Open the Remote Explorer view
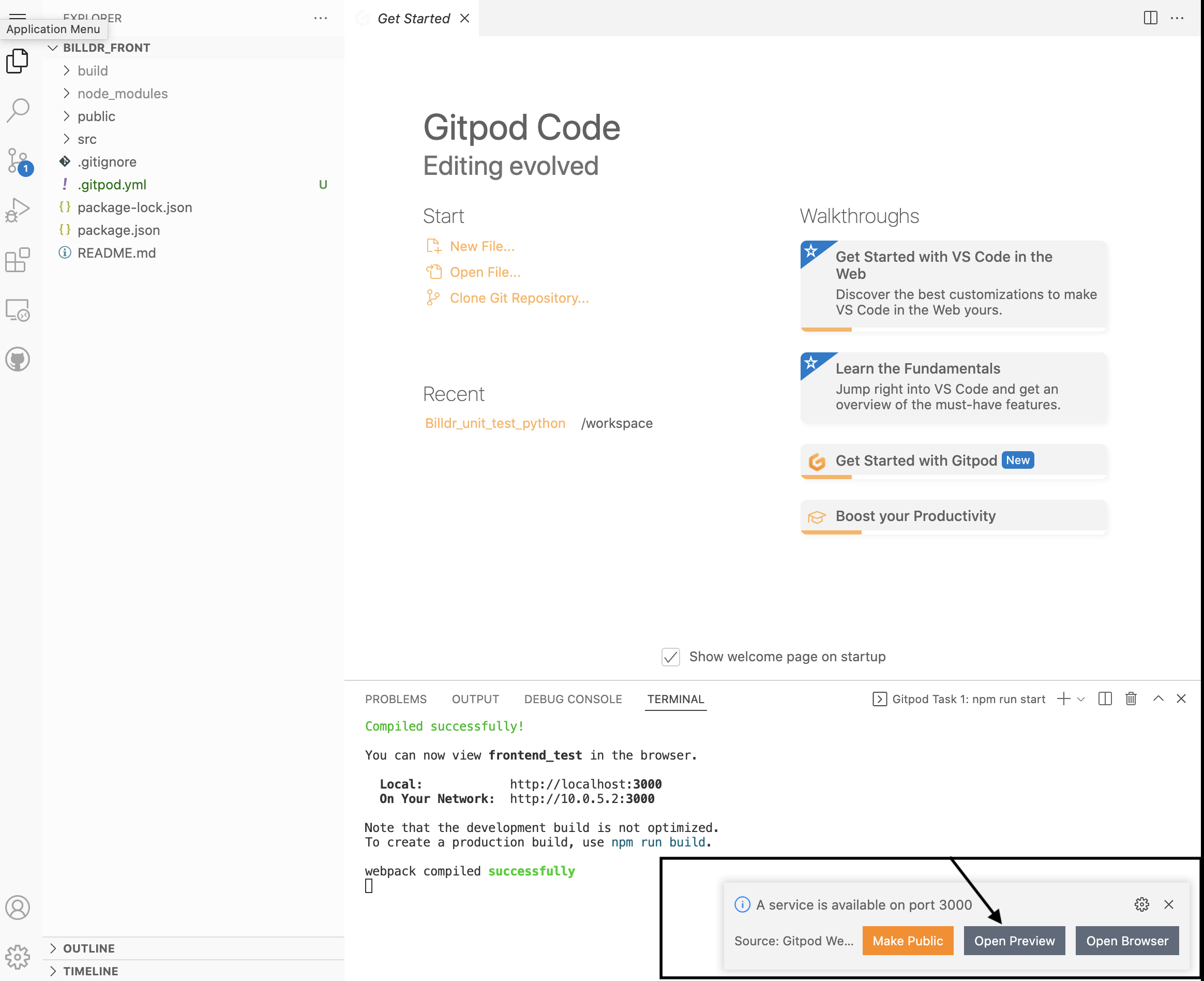The image size is (1204, 981). coord(18,310)
